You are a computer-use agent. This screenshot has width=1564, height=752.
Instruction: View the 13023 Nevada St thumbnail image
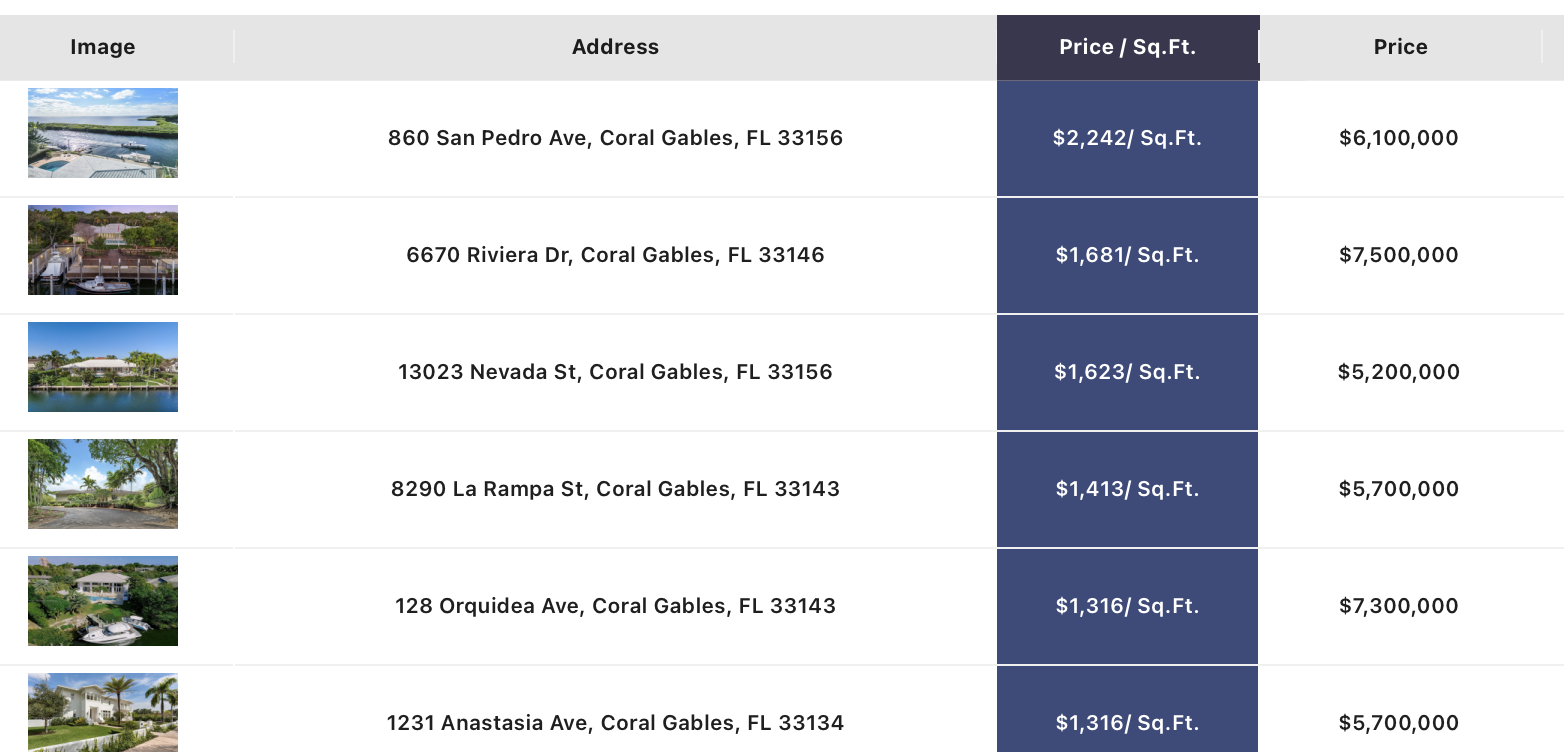(103, 367)
